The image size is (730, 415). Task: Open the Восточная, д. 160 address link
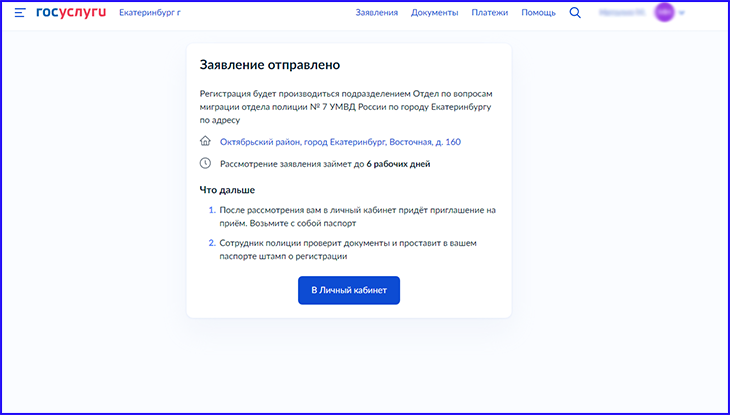[x=340, y=142]
